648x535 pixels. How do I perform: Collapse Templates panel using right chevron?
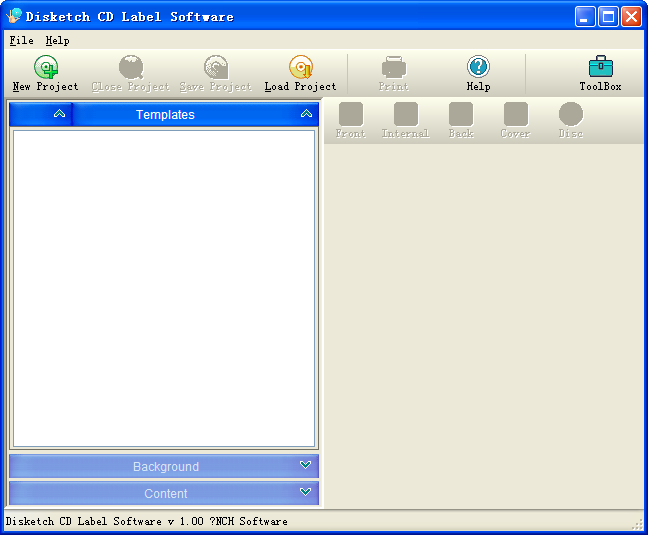pos(306,114)
